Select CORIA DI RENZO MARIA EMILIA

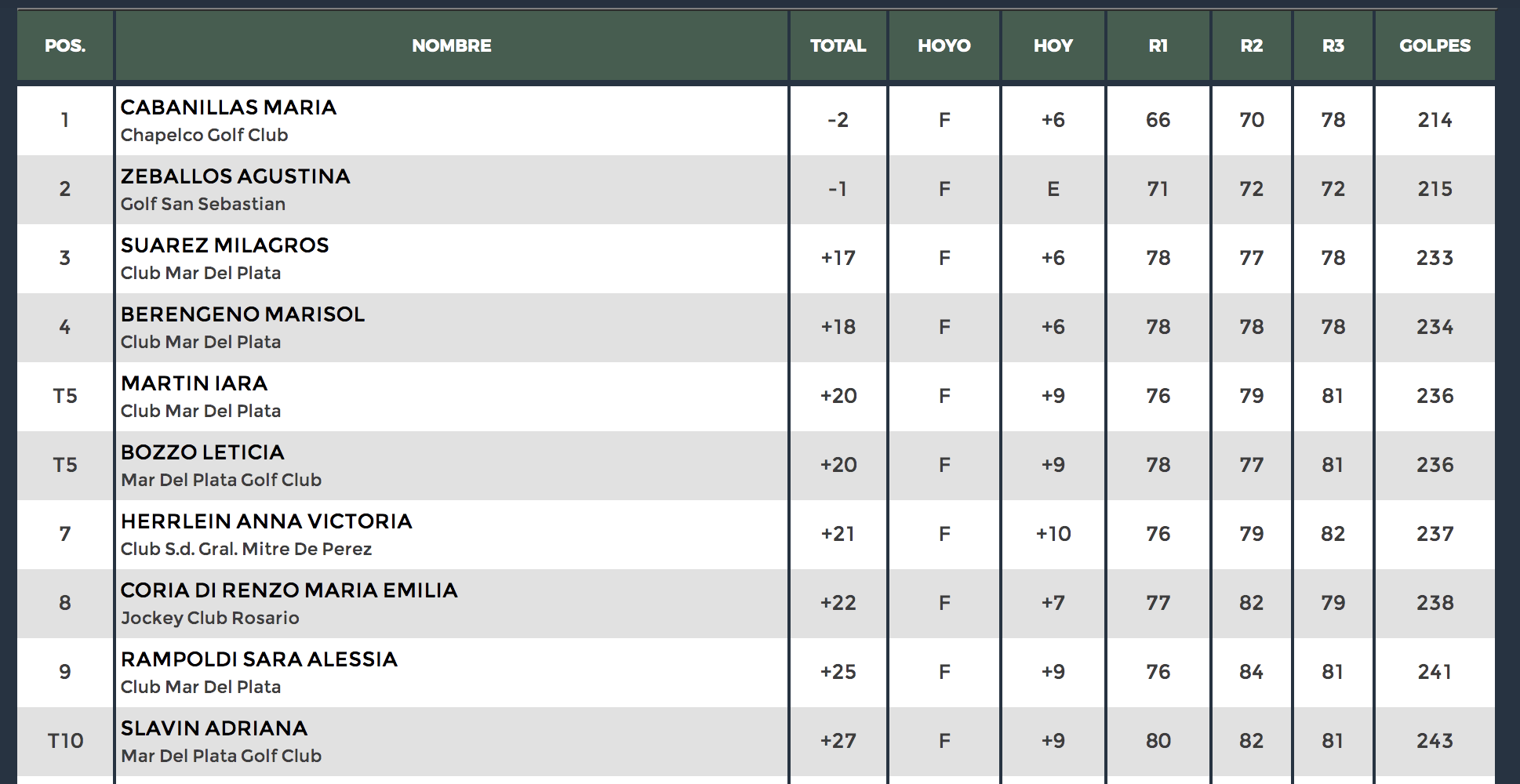289,590
